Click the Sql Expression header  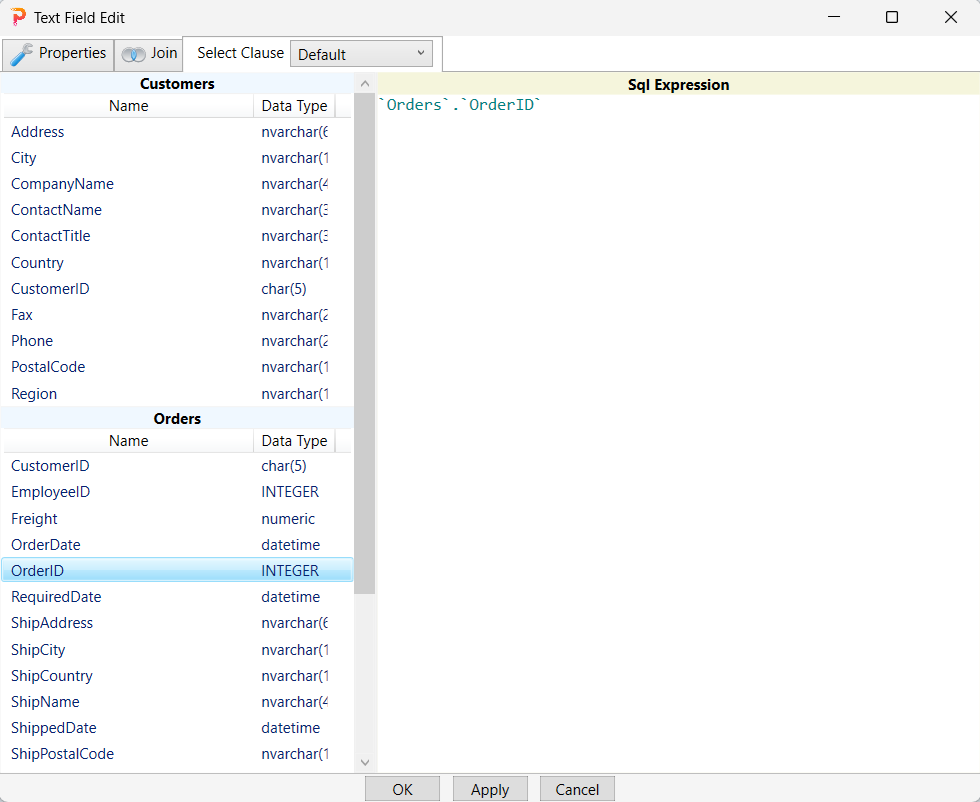tap(678, 84)
